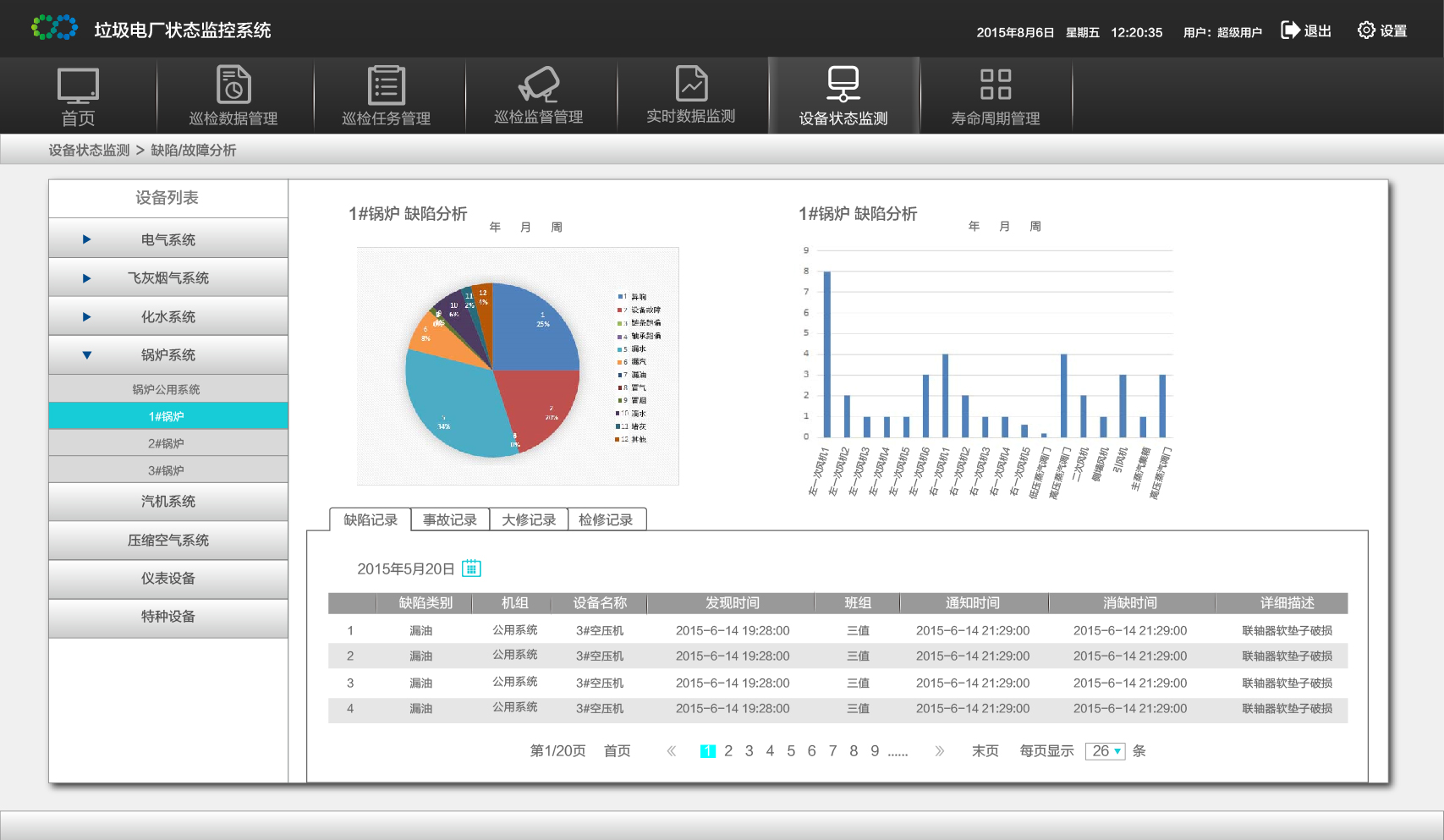The width and height of the screenshot is (1444, 840).
Task: Switch pie chart to 周 view
Action: coord(557,227)
